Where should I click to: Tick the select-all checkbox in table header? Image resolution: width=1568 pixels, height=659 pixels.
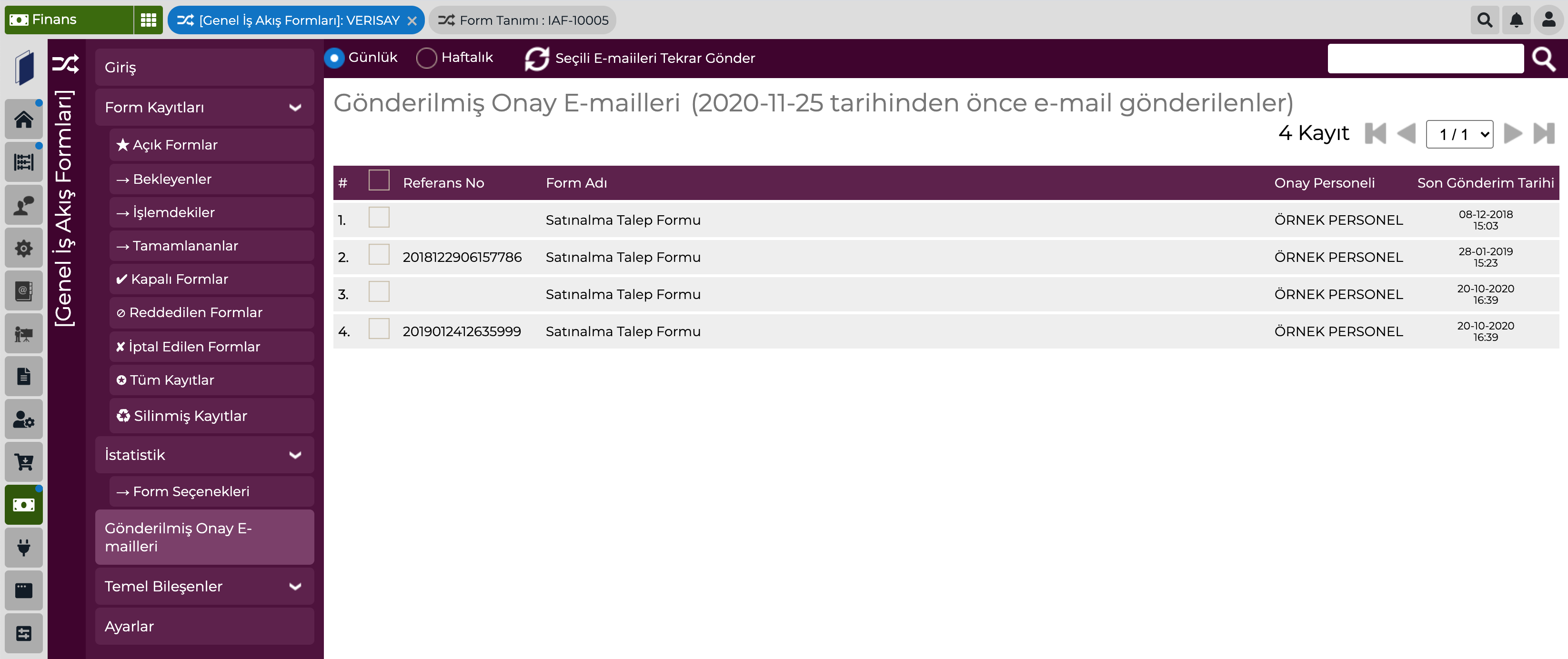(x=379, y=180)
